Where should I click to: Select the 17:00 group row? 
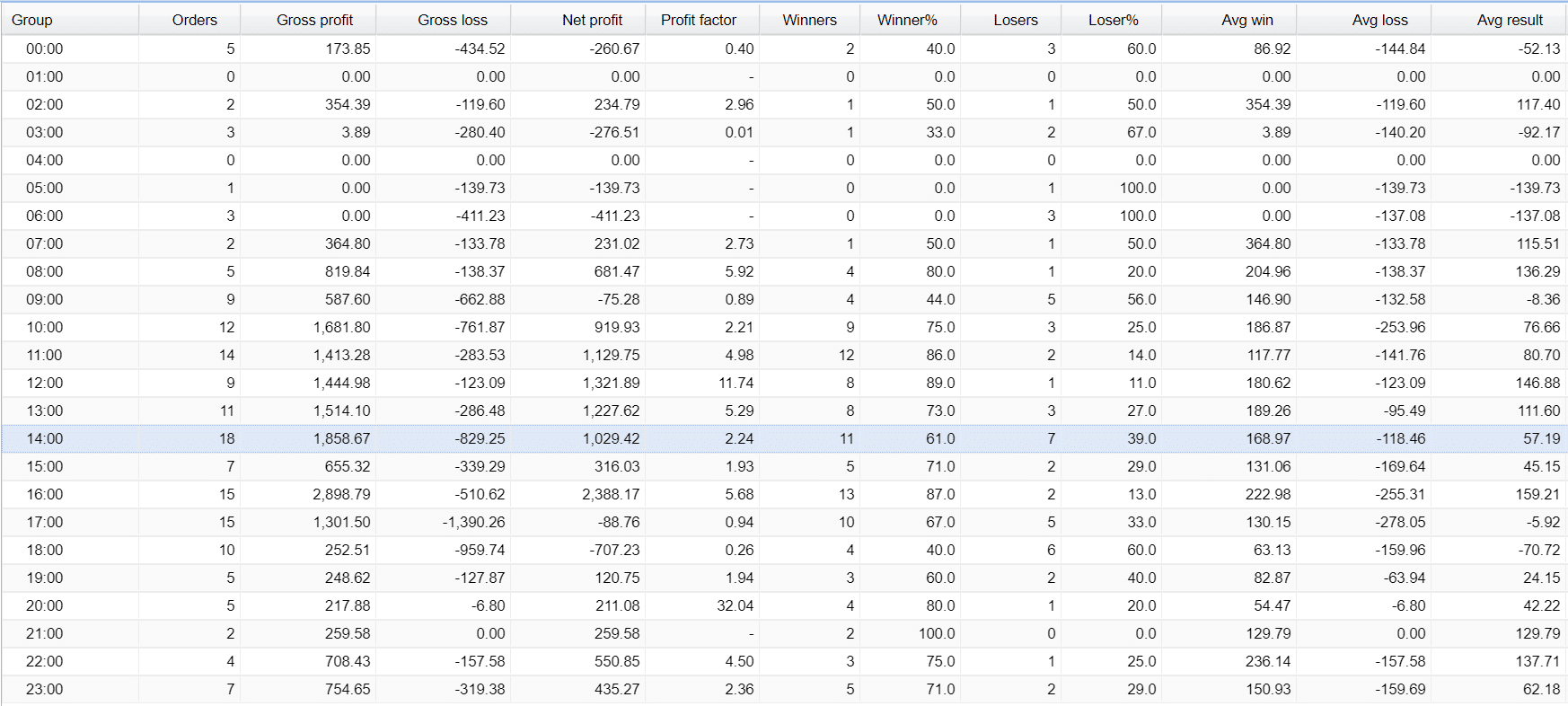click(784, 522)
